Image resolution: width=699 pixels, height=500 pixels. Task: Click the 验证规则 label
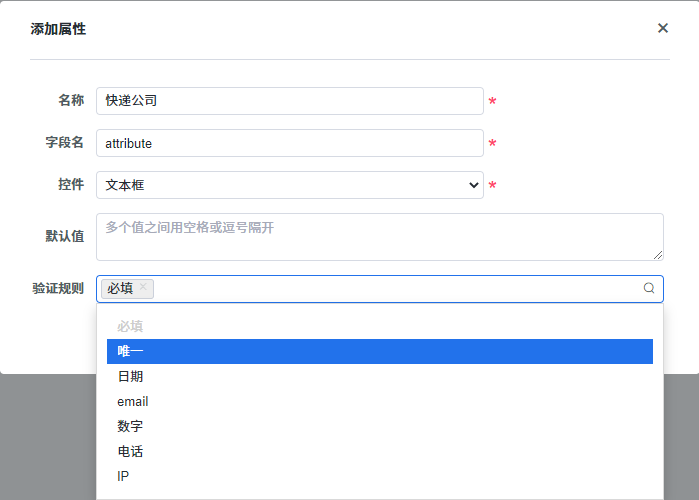58,289
